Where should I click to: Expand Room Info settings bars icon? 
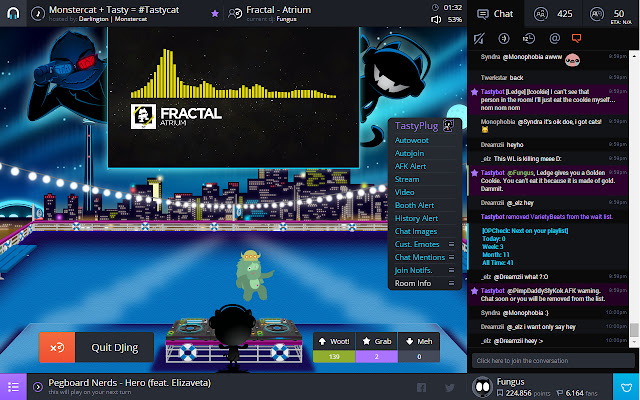[x=451, y=283]
